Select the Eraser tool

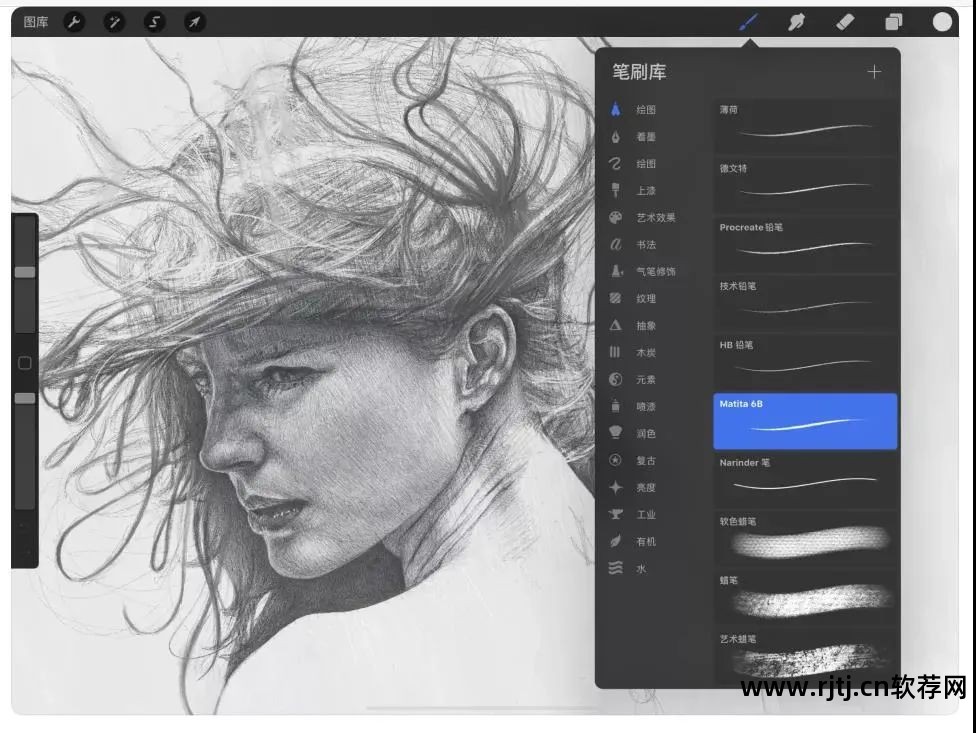(x=845, y=21)
